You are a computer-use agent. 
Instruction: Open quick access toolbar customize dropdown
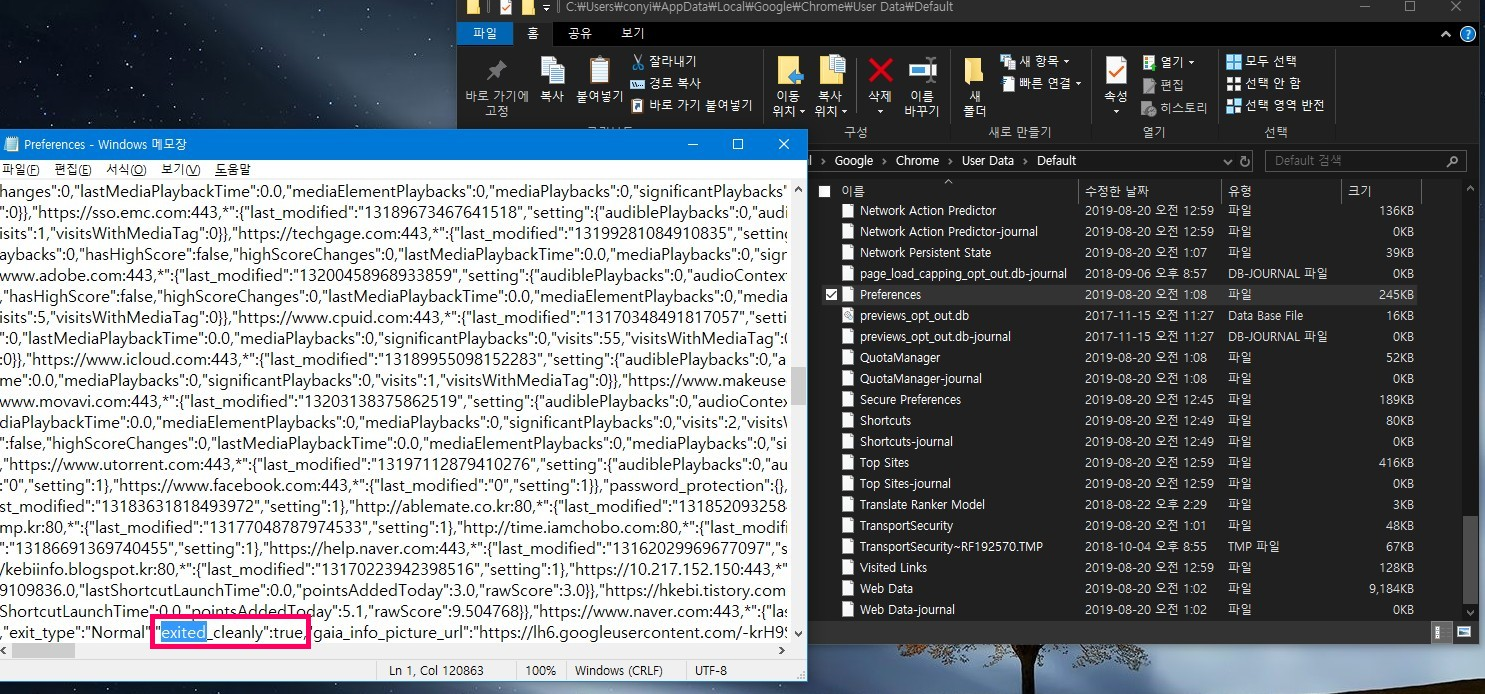pyautogui.click(x=546, y=7)
